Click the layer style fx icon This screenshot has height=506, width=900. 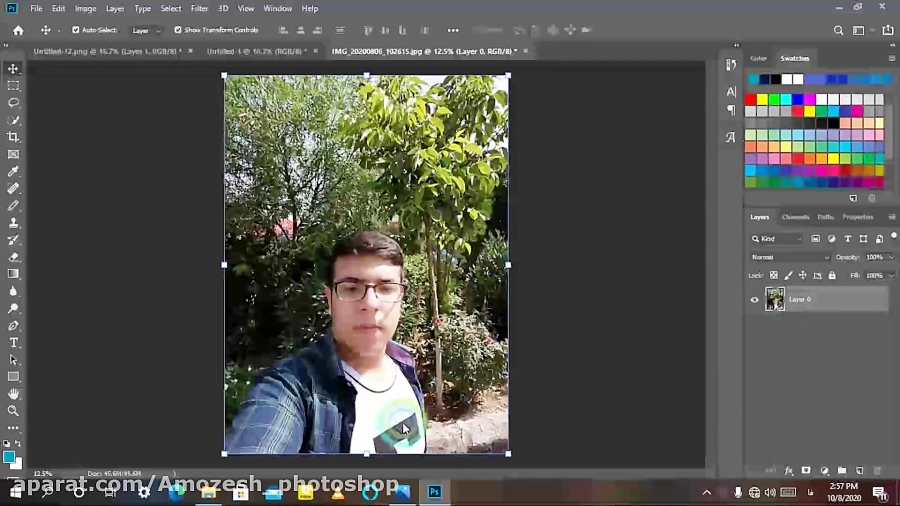789,470
